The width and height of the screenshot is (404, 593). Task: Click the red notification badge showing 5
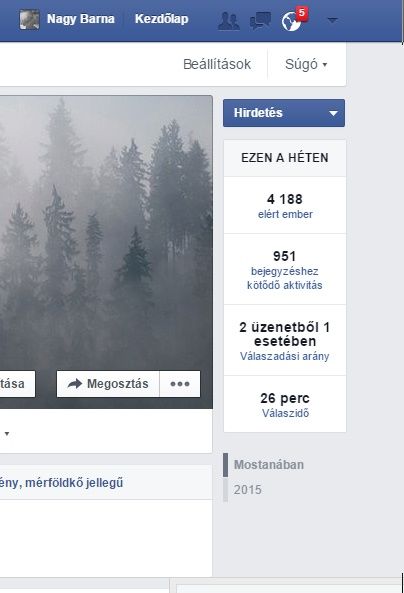pos(301,13)
